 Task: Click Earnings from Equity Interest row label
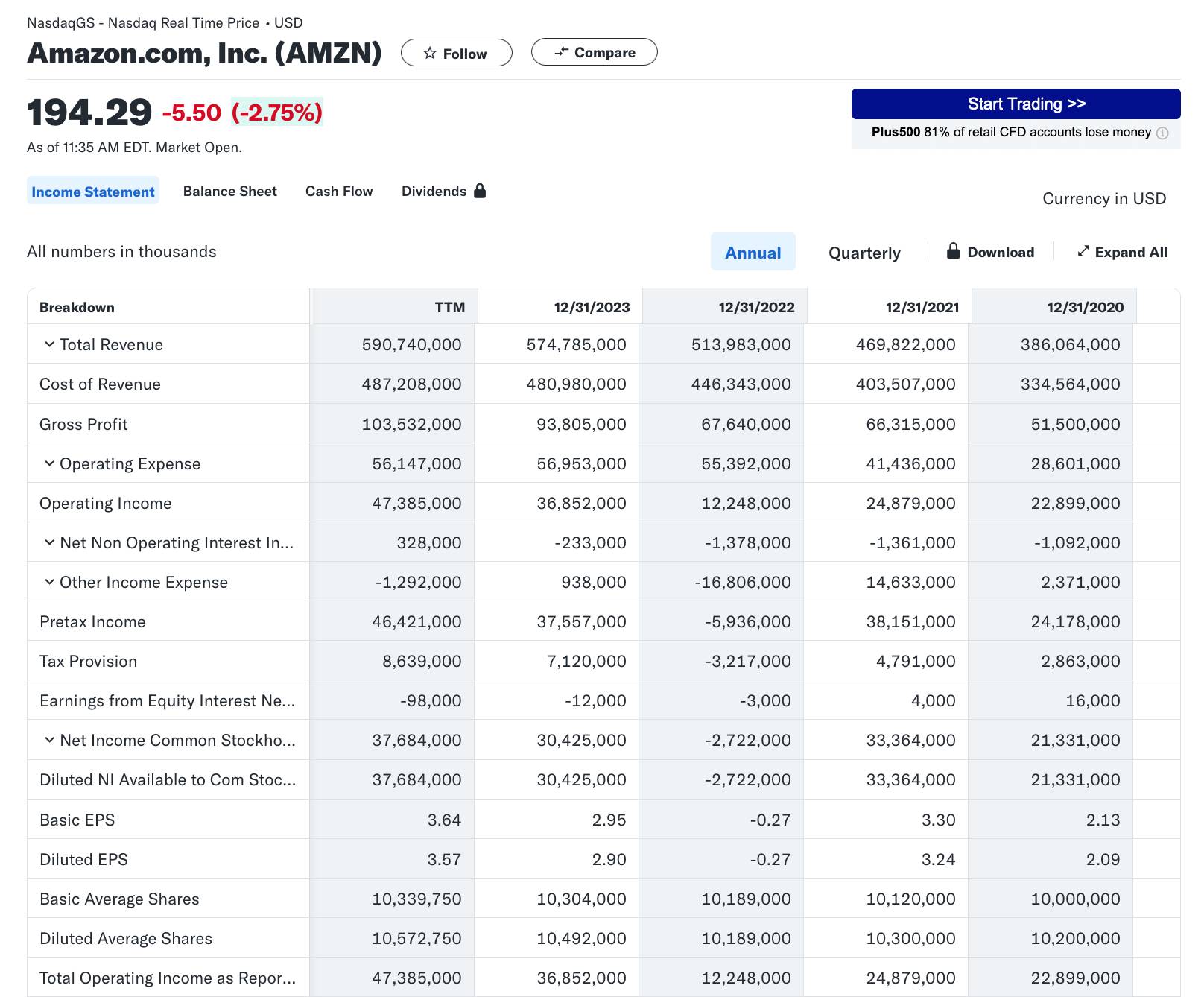(167, 700)
